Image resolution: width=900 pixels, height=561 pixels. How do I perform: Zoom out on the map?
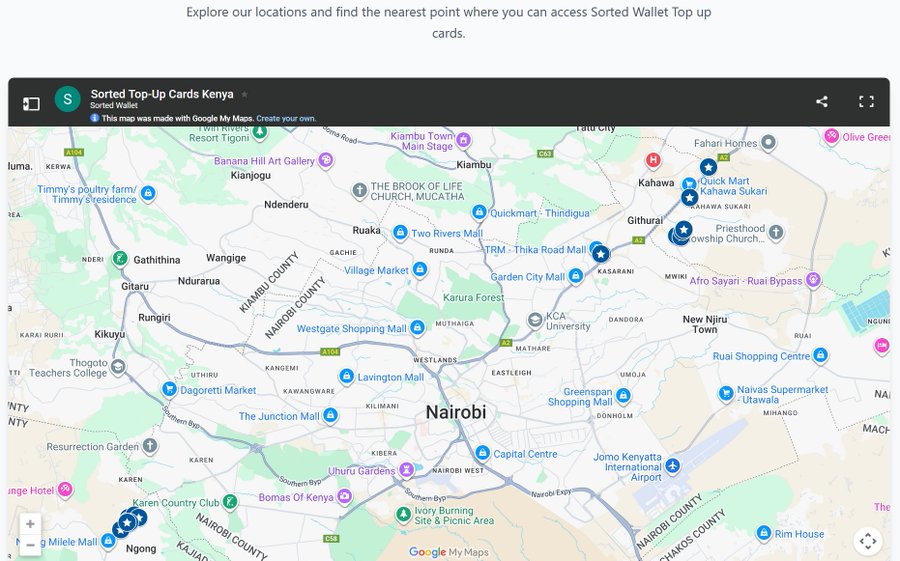click(x=30, y=545)
